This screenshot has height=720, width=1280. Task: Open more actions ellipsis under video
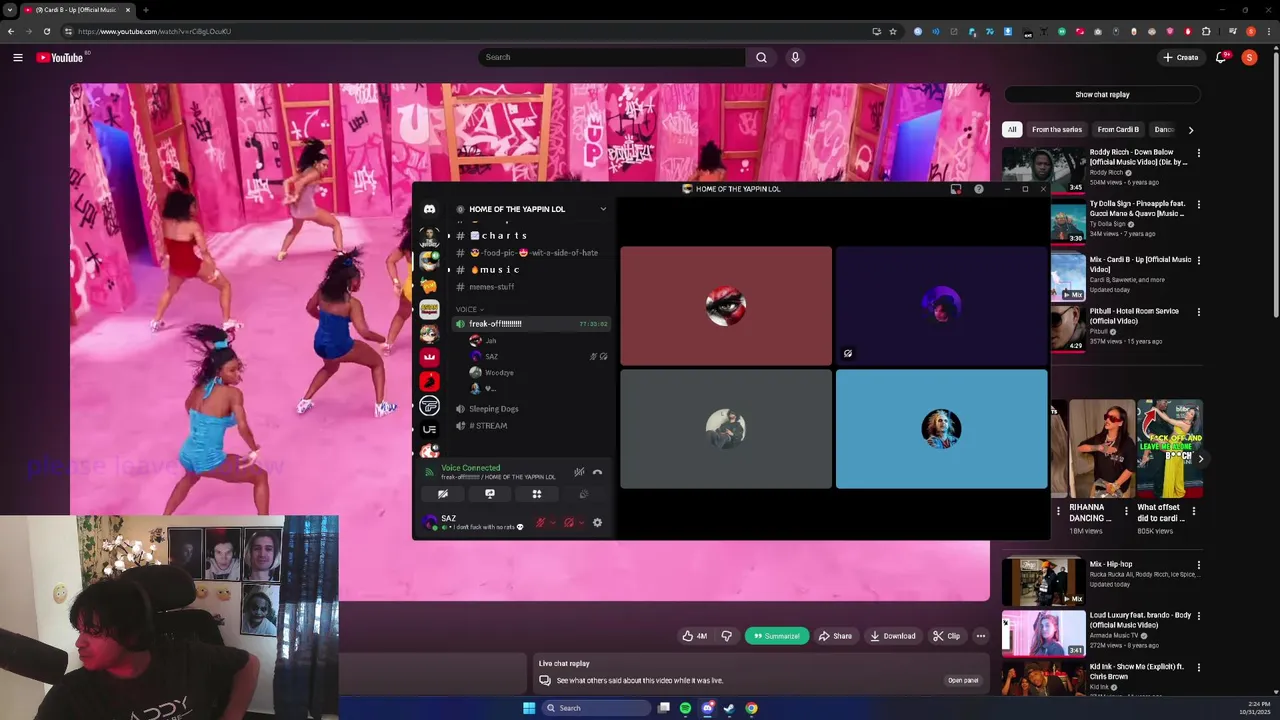[x=981, y=636]
